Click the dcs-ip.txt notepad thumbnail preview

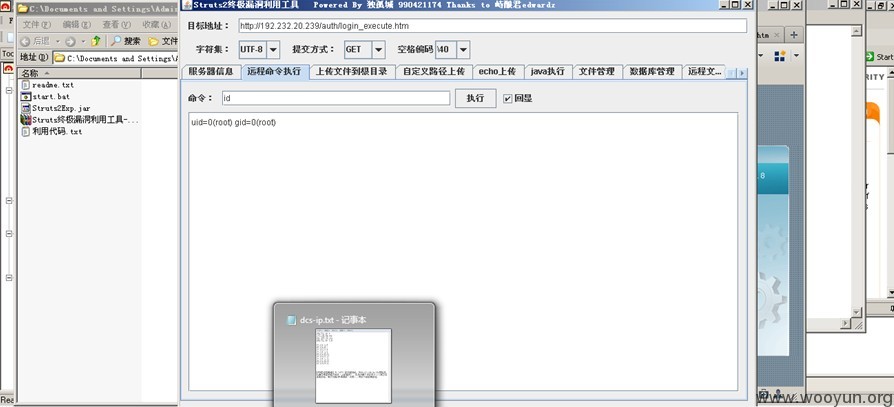353,366
